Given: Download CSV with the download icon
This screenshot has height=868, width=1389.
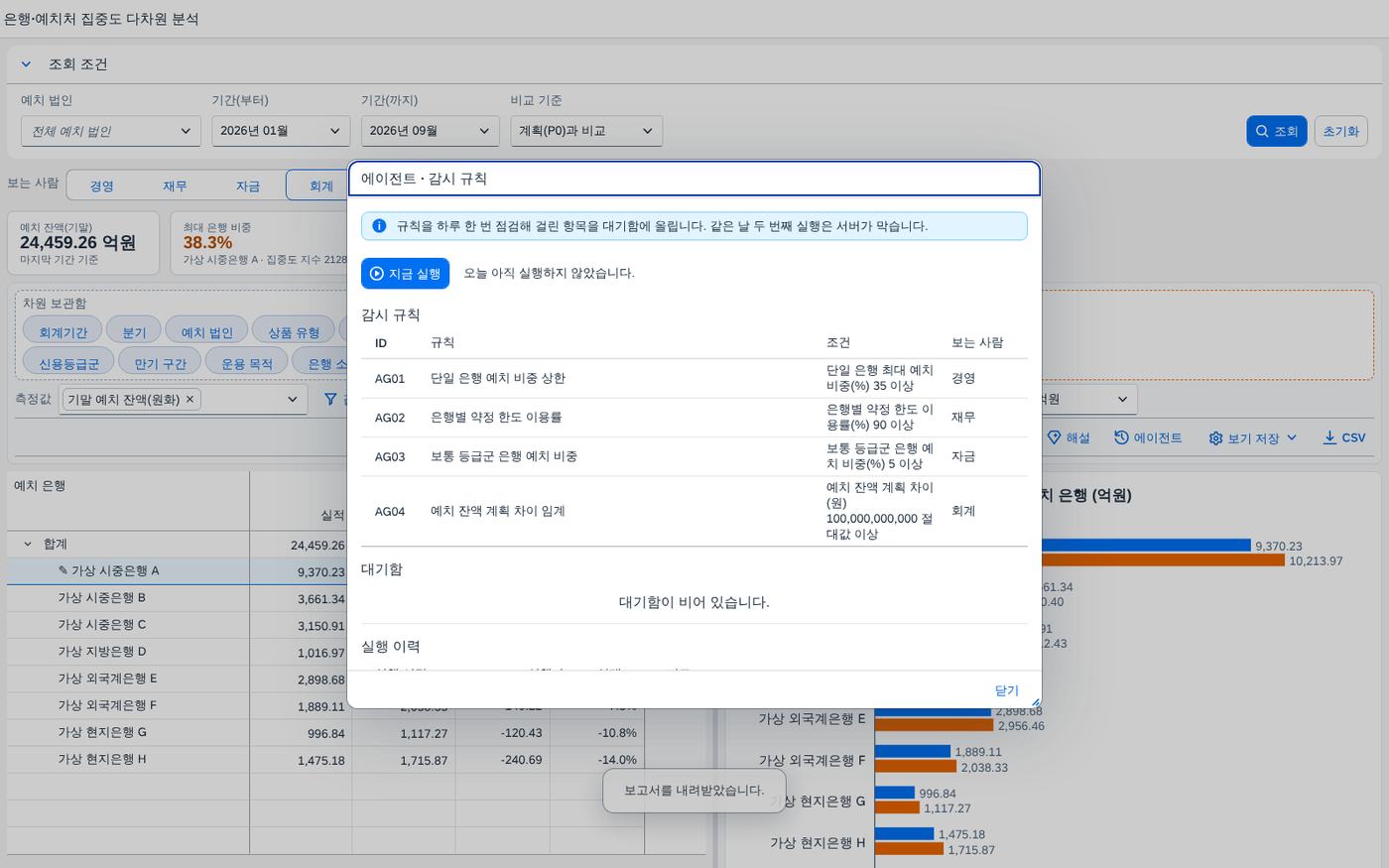Looking at the screenshot, I should coord(1329,437).
